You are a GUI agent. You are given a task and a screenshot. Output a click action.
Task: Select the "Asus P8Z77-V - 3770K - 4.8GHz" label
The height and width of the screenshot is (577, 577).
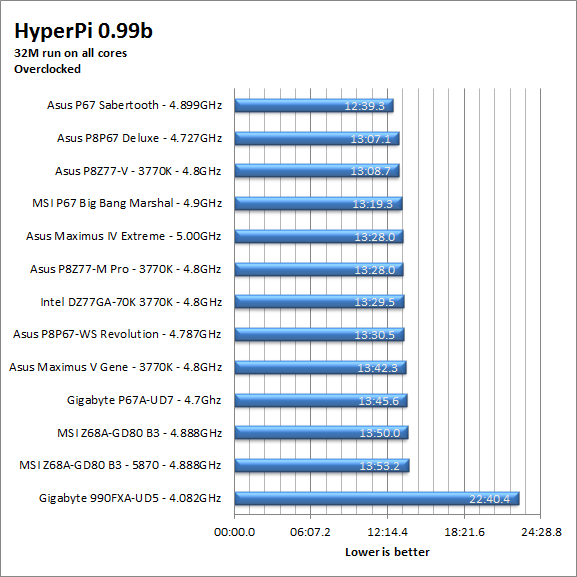coord(138,171)
